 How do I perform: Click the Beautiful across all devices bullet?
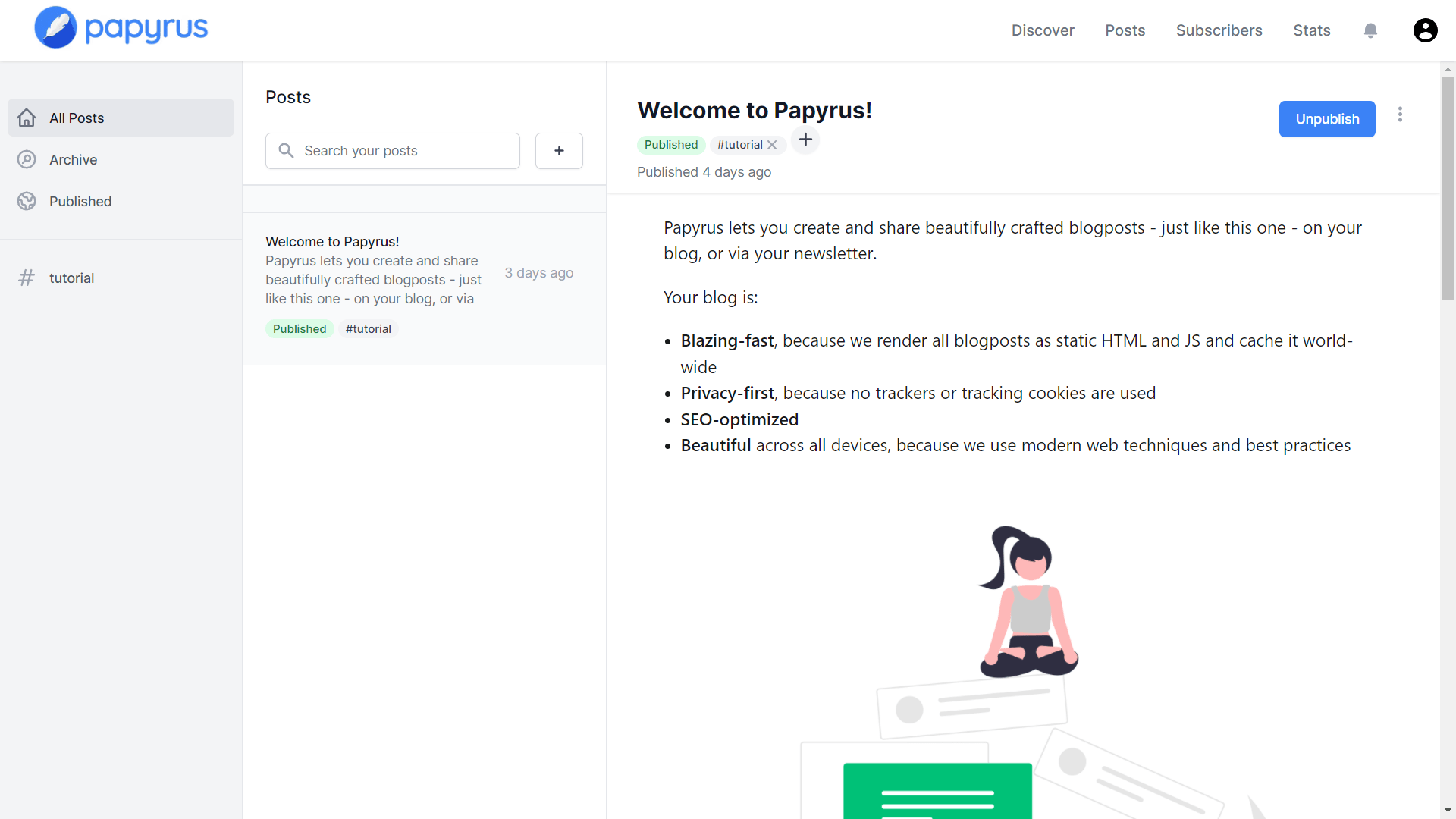pos(1015,445)
